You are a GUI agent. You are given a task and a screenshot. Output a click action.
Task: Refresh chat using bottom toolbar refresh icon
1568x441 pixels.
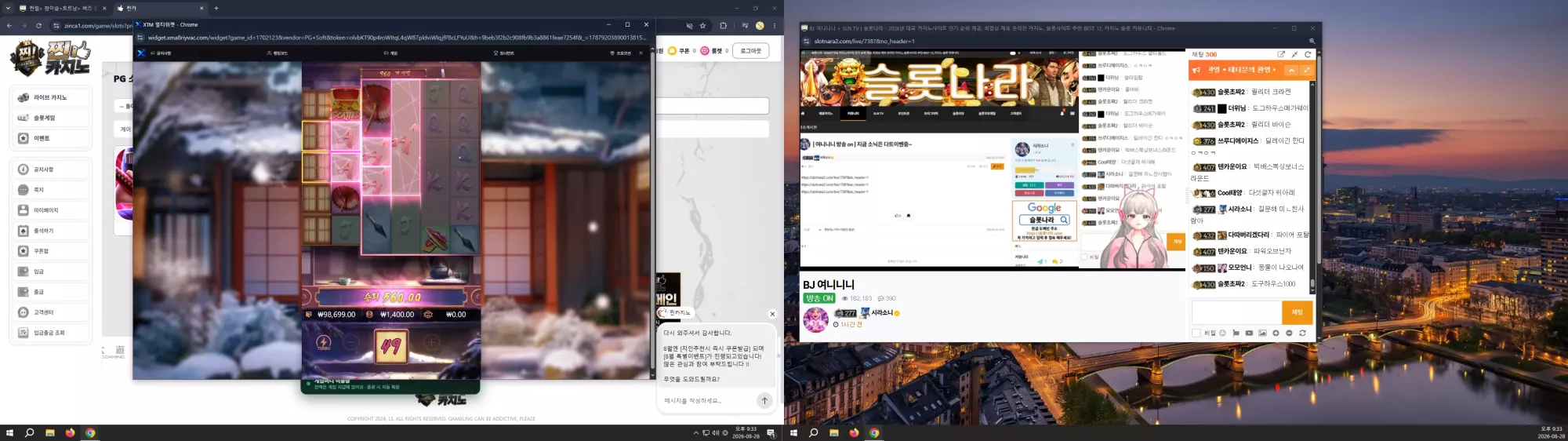click(x=1302, y=333)
